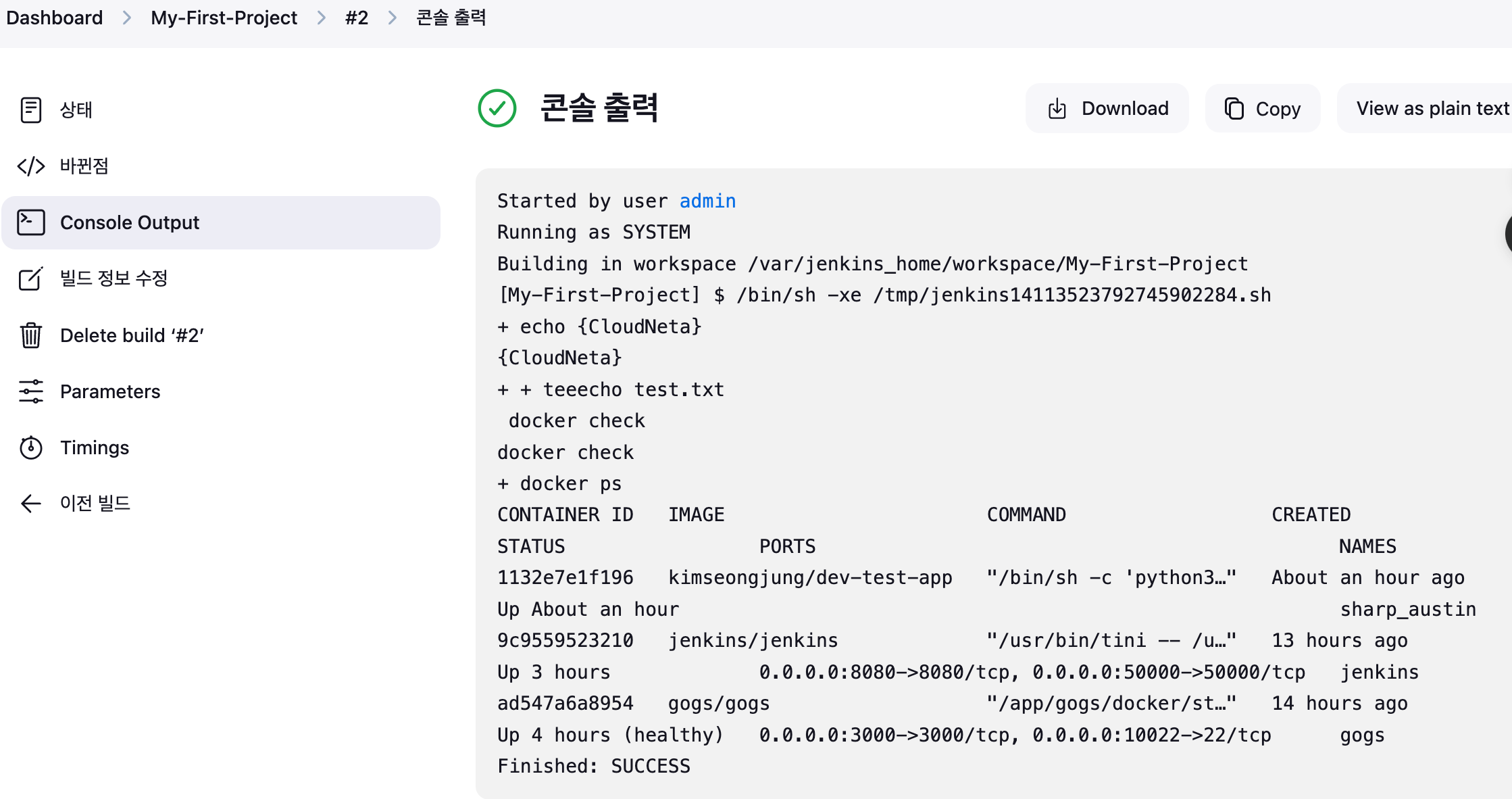Click the download icon in the Download button
Viewport: 1512px width, 799px height.
pos(1057,109)
